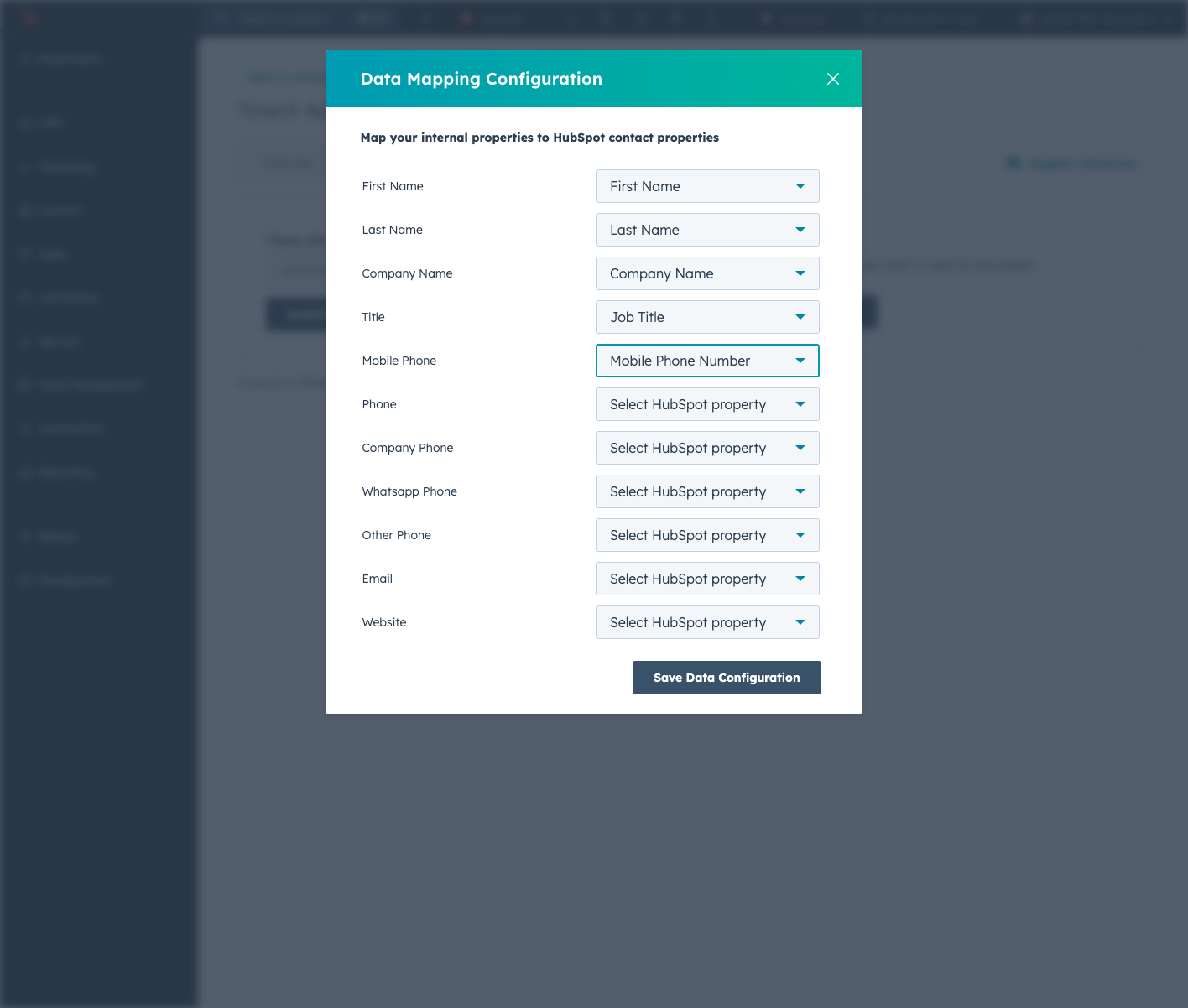Click the 'Company Name' internal property label
Screen dimensions: 1188x1008
[x=407, y=273]
